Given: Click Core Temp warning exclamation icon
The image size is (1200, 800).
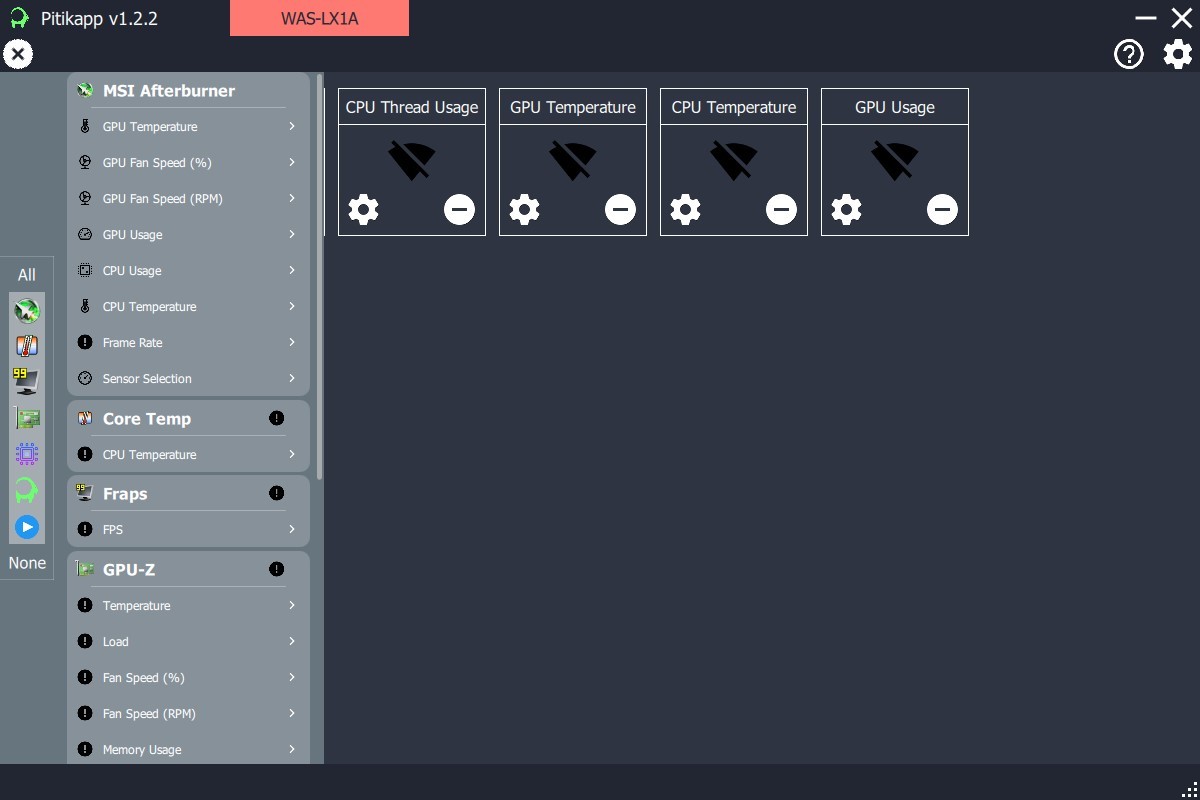Looking at the screenshot, I should (x=277, y=418).
